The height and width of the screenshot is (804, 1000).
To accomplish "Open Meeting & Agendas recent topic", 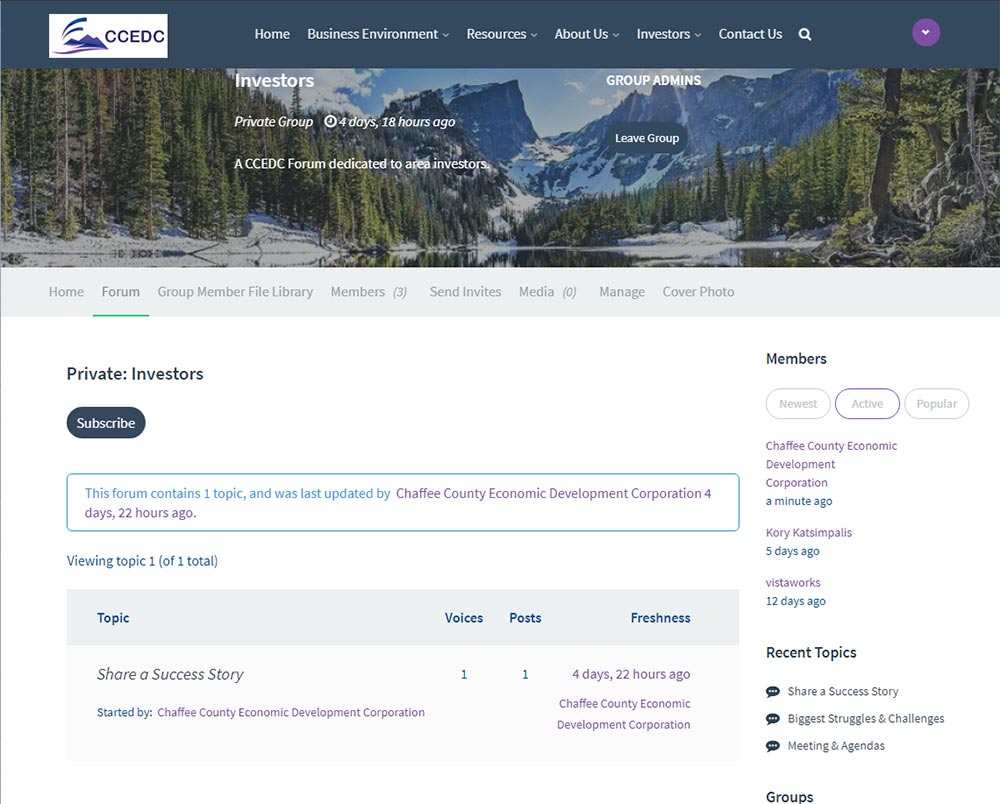I will 836,746.
